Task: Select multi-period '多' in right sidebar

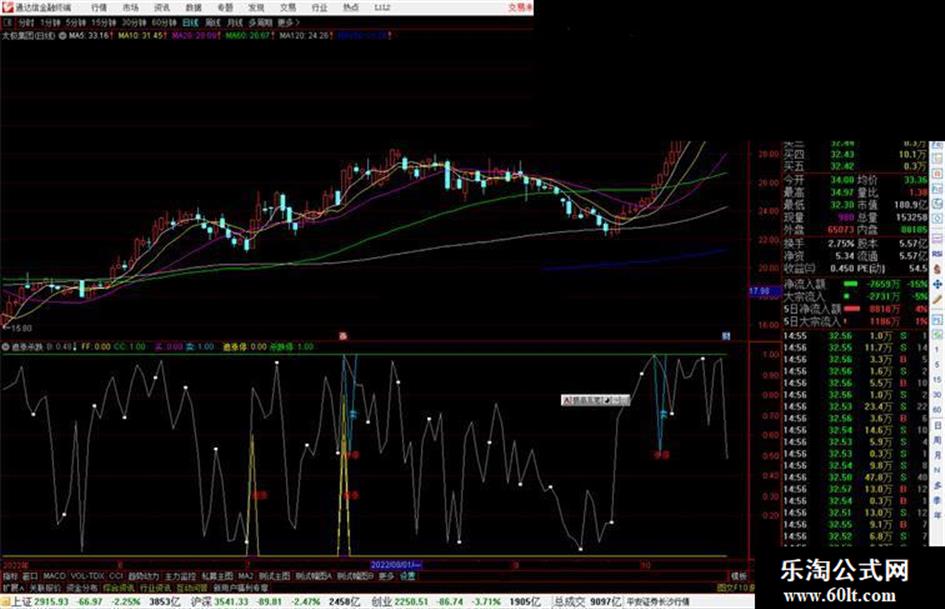Action: (937, 485)
